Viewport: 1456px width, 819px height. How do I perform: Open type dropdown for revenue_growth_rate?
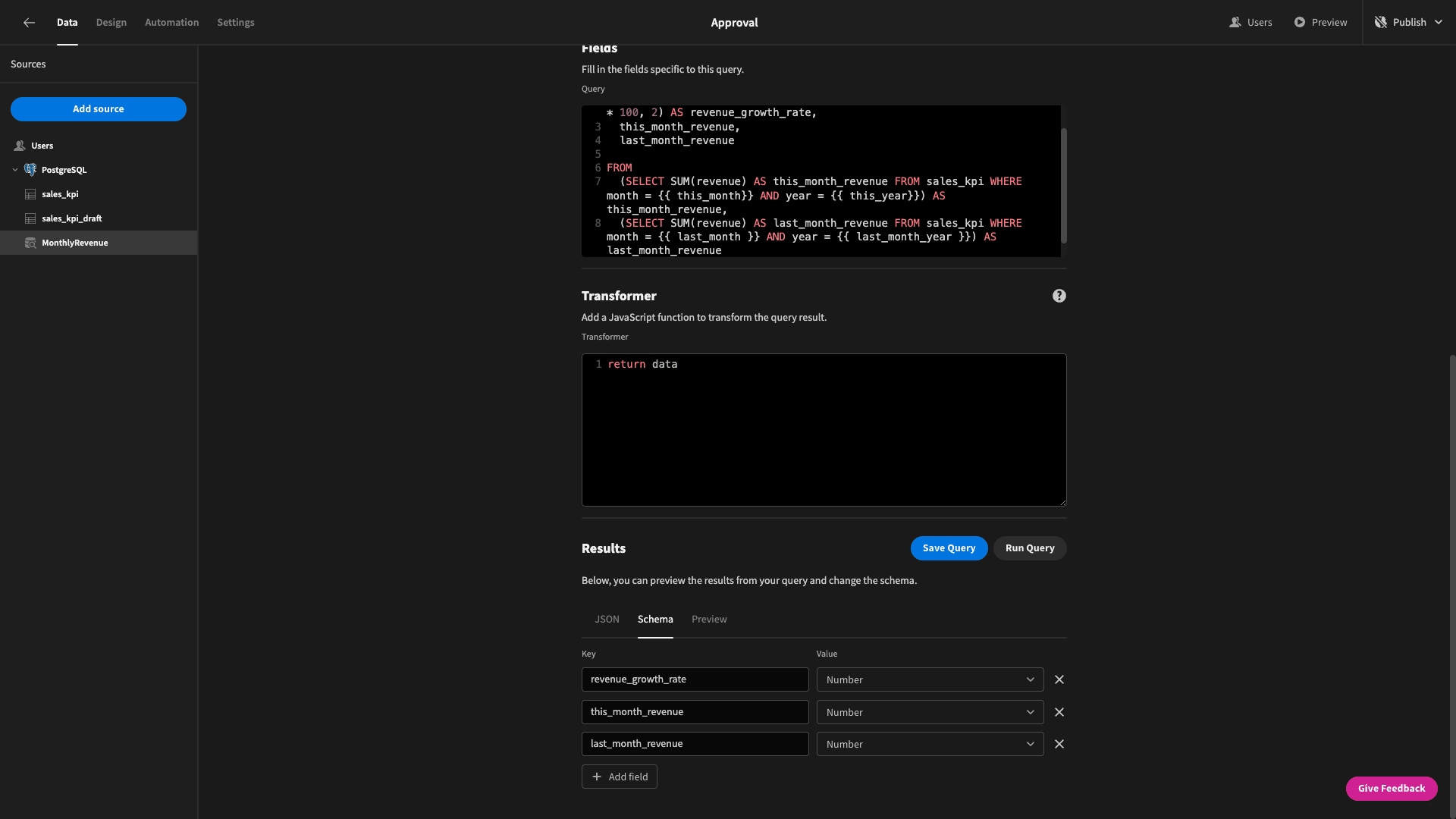(x=930, y=680)
